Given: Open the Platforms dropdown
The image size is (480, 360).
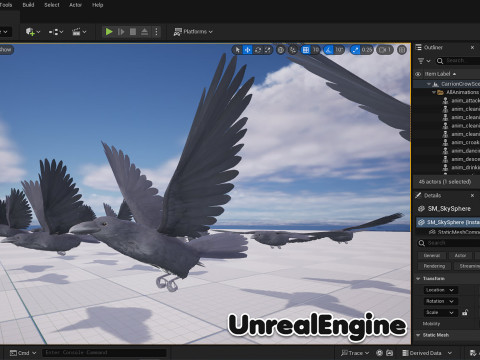Looking at the screenshot, I should [x=193, y=32].
